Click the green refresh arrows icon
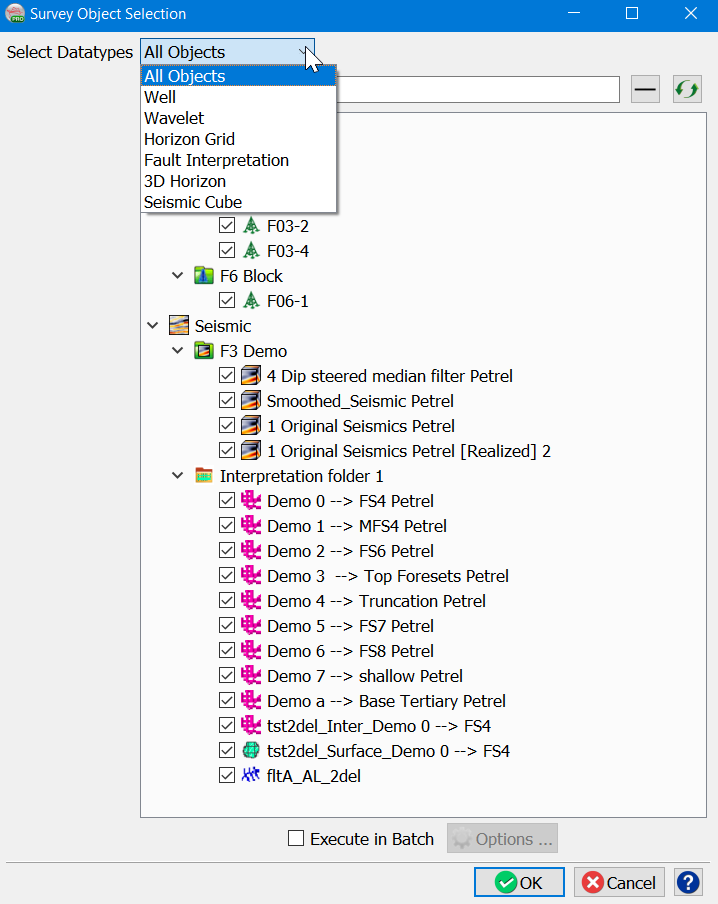This screenshot has width=718, height=904. click(687, 89)
